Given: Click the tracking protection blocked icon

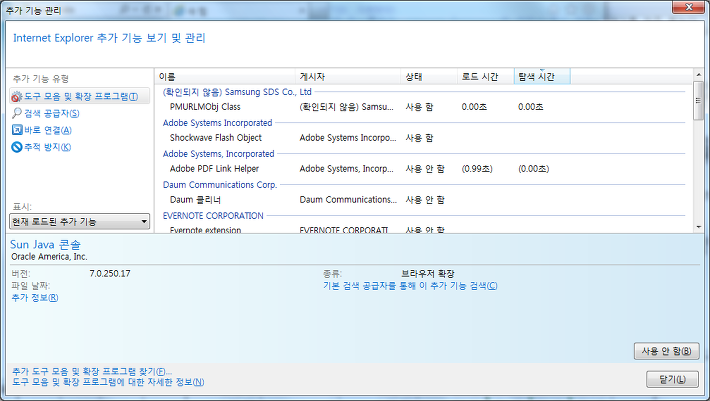Looking at the screenshot, I should tap(17, 147).
